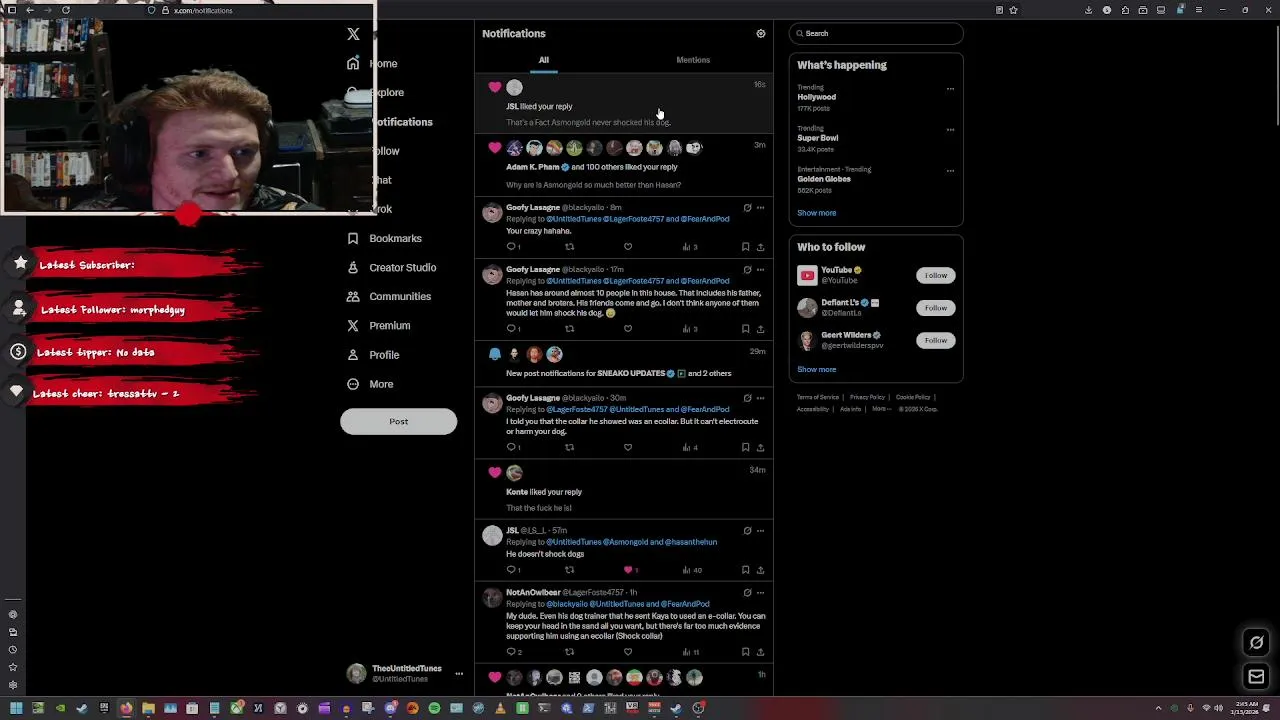Open the More menu in sidebar
1280x720 pixels.
click(x=370, y=384)
